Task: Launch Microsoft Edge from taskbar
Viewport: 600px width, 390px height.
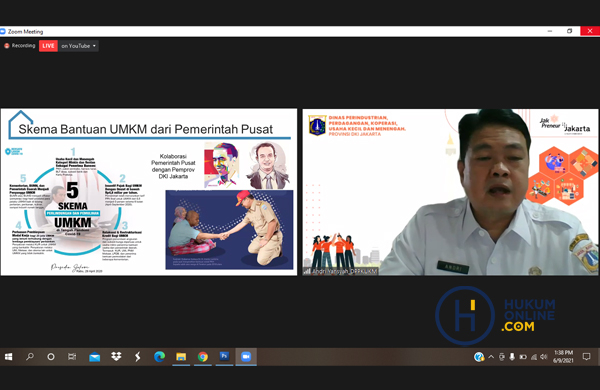Action: (x=159, y=357)
